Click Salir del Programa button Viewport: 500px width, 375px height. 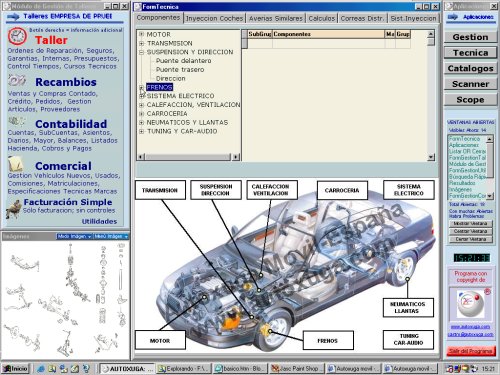tap(470, 351)
